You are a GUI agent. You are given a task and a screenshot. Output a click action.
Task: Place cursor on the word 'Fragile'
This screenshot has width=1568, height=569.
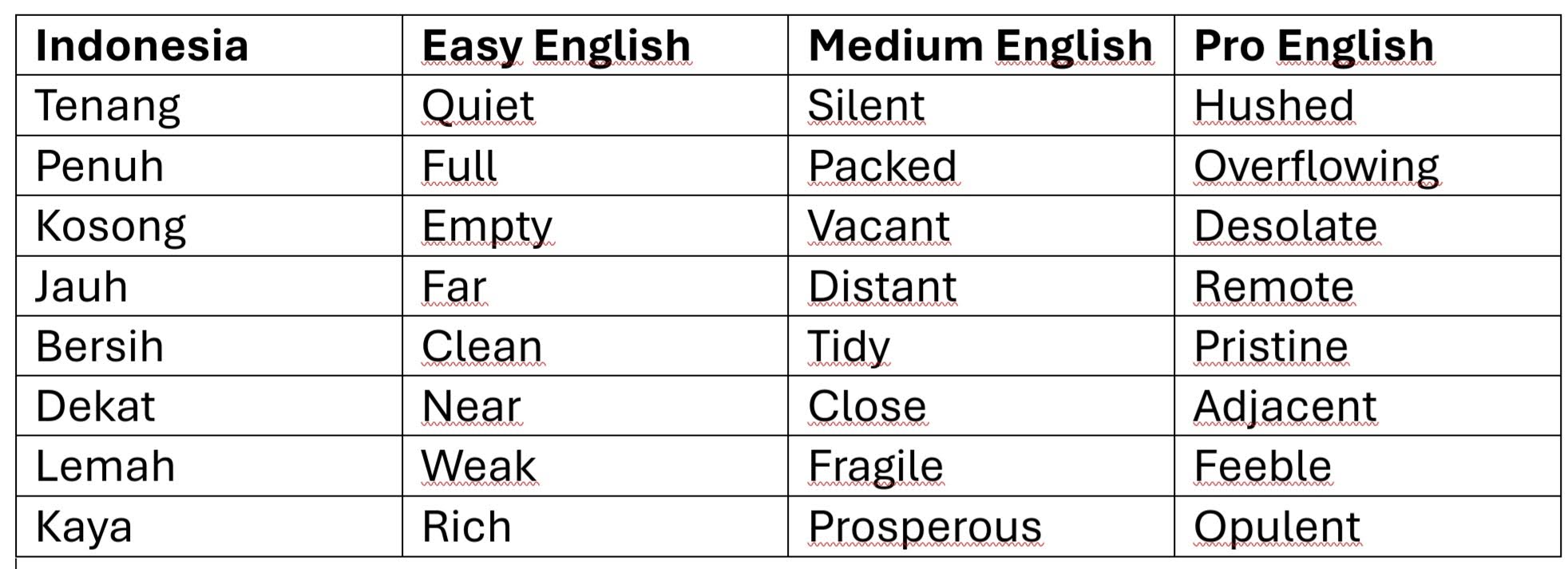coord(875,466)
